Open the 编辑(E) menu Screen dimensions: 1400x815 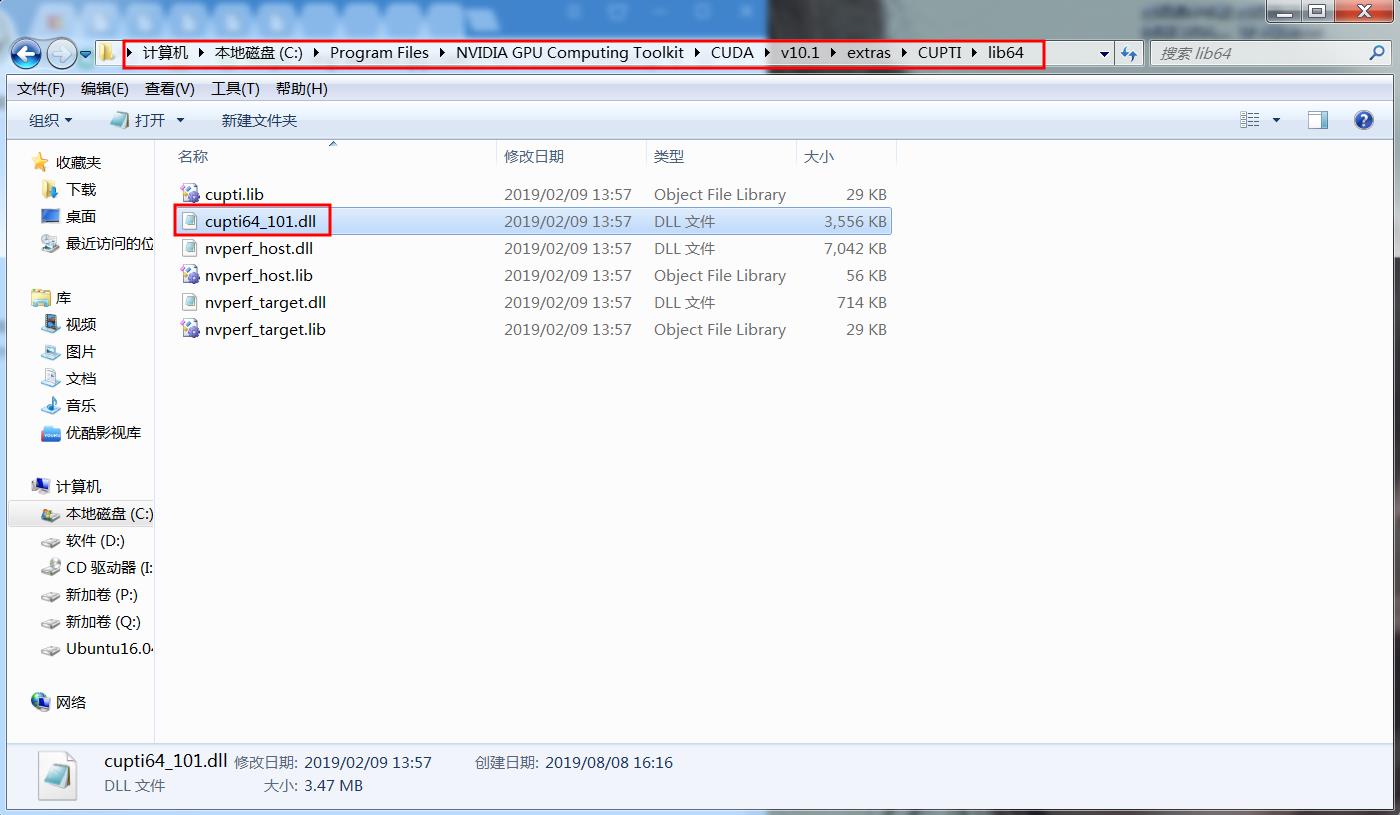pos(105,89)
